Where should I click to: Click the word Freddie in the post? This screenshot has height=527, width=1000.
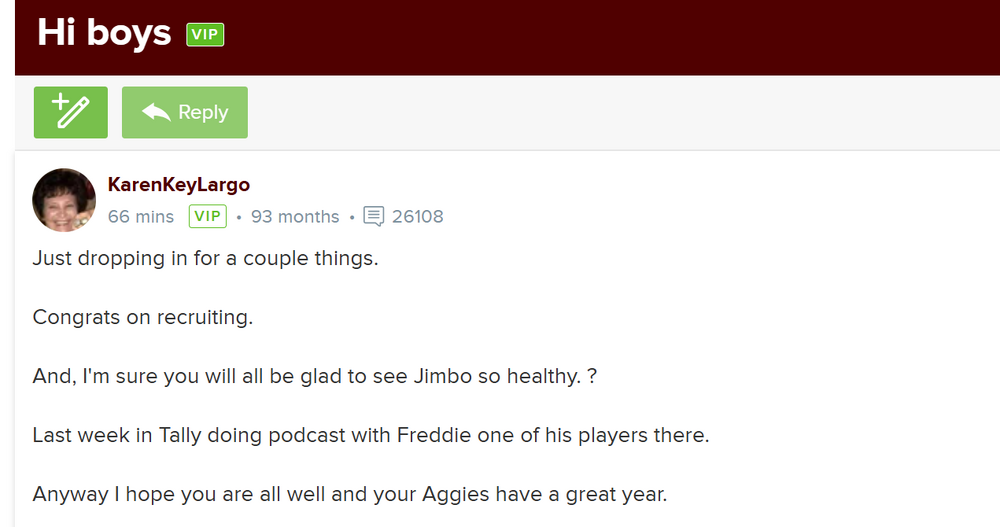coord(431,436)
